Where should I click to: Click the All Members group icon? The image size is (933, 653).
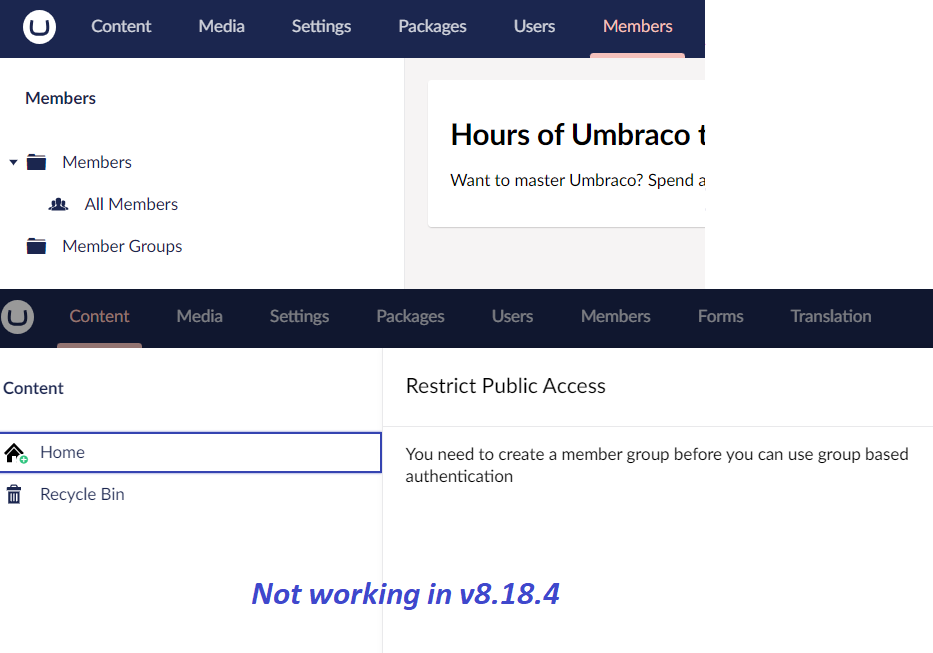click(58, 204)
